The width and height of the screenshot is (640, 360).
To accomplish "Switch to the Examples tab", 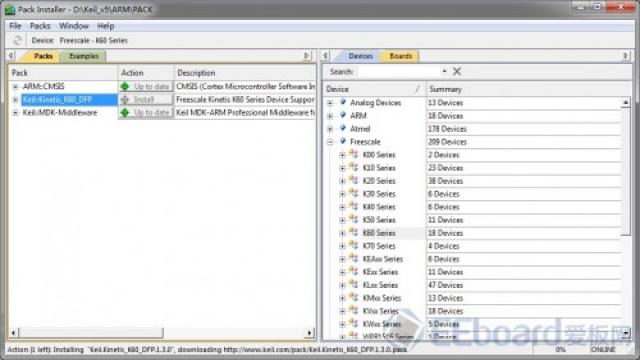I will coord(84,56).
